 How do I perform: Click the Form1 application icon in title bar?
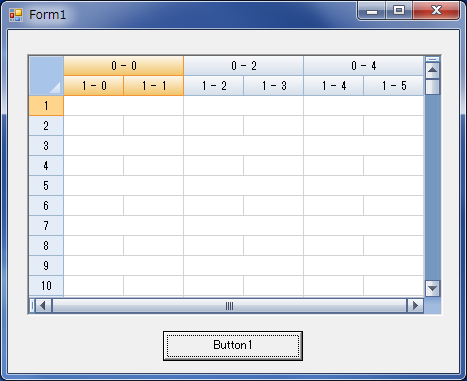pos(16,15)
